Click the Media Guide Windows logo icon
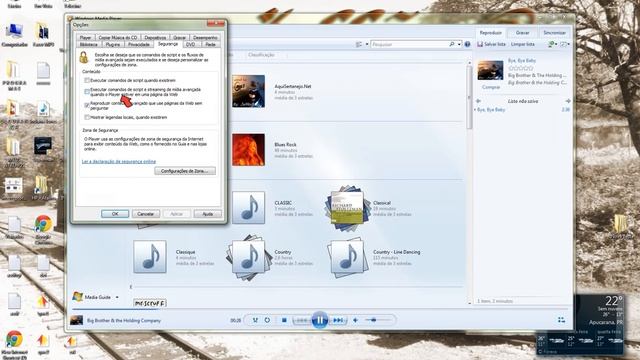The width and height of the screenshot is (640, 360). (78, 297)
